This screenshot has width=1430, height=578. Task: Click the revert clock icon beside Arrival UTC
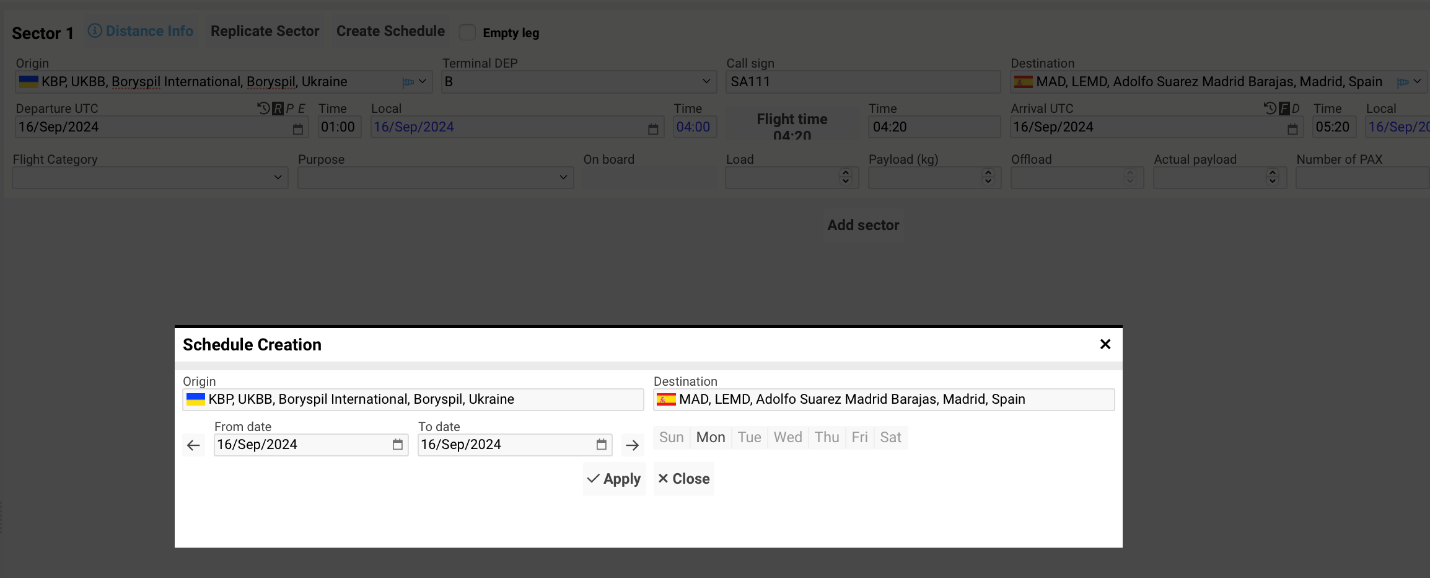click(1271, 107)
